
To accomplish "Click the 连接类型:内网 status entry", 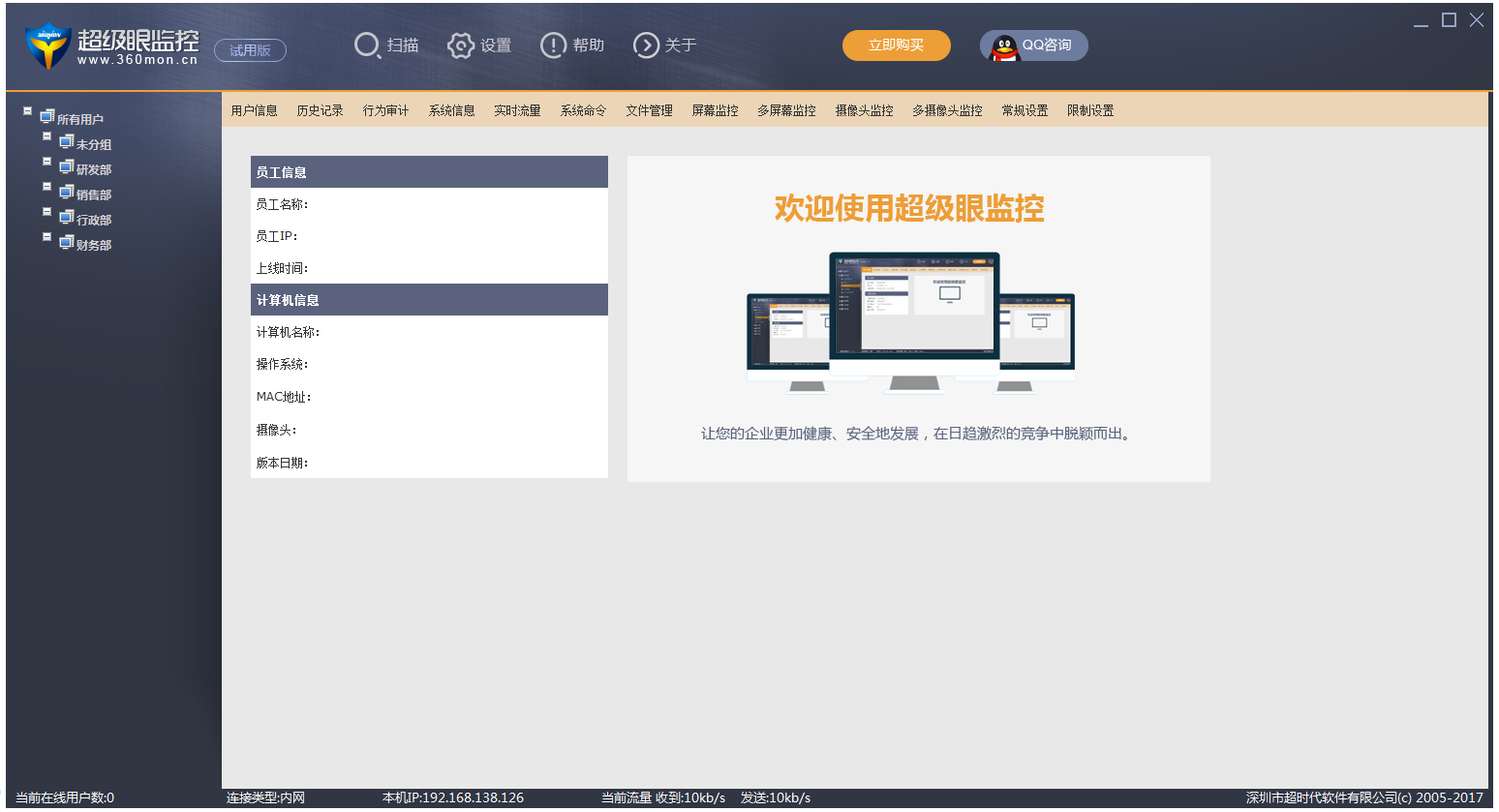I will click(x=266, y=798).
